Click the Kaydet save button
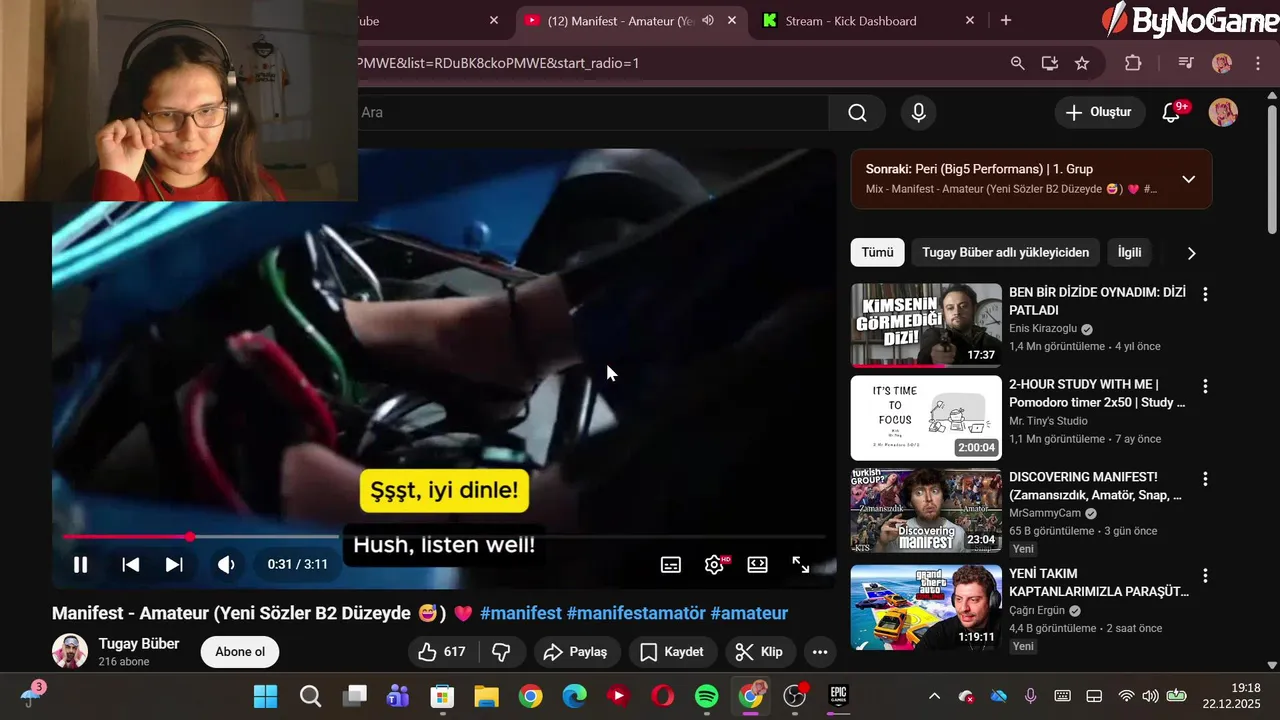The height and width of the screenshot is (720, 1280). 671,652
